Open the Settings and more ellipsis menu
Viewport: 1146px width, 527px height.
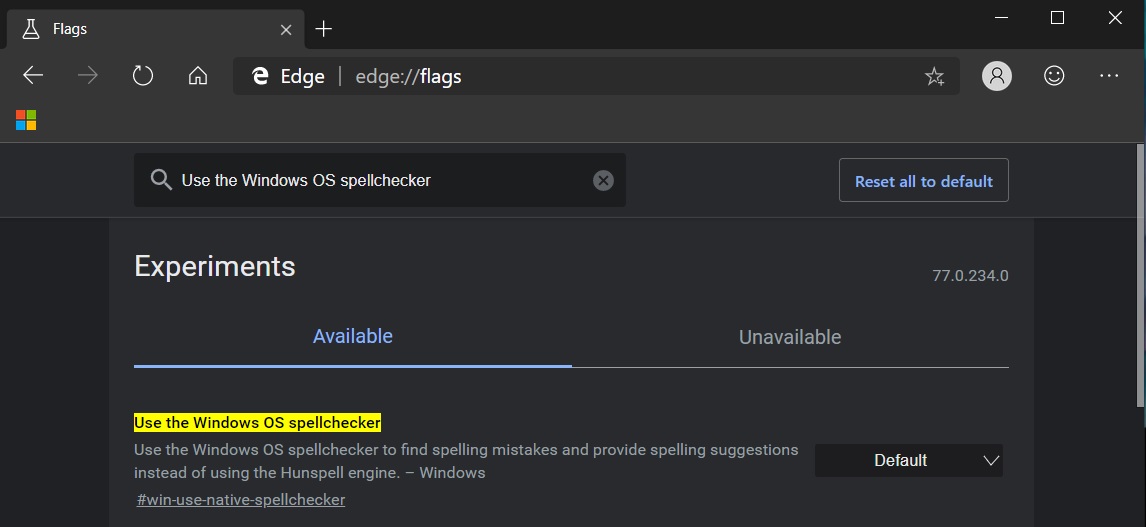point(1109,76)
